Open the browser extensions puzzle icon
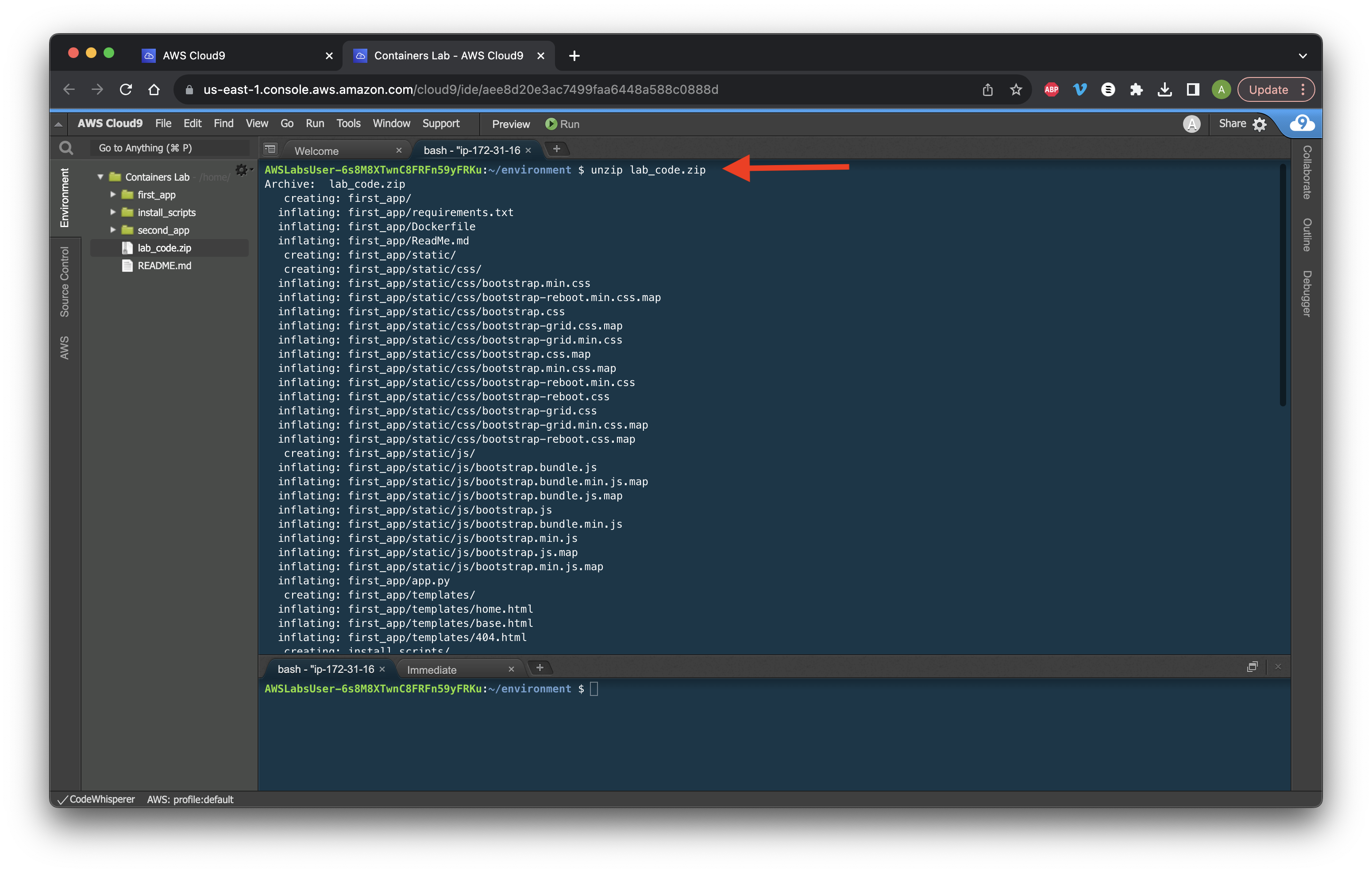Viewport: 1372px width, 873px height. point(1136,89)
